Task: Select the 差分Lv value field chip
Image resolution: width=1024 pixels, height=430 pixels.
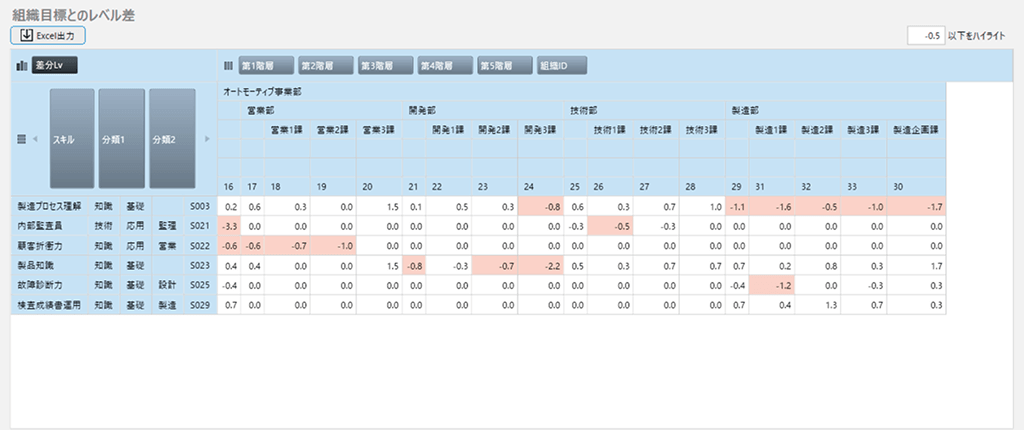Action: [x=55, y=66]
